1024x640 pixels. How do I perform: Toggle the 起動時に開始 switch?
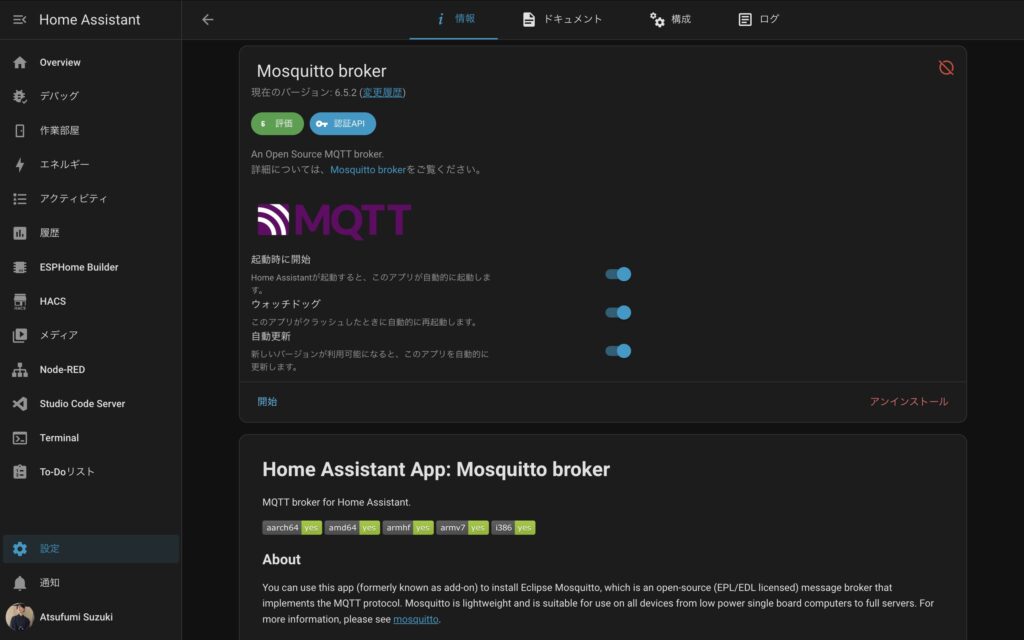[618, 274]
